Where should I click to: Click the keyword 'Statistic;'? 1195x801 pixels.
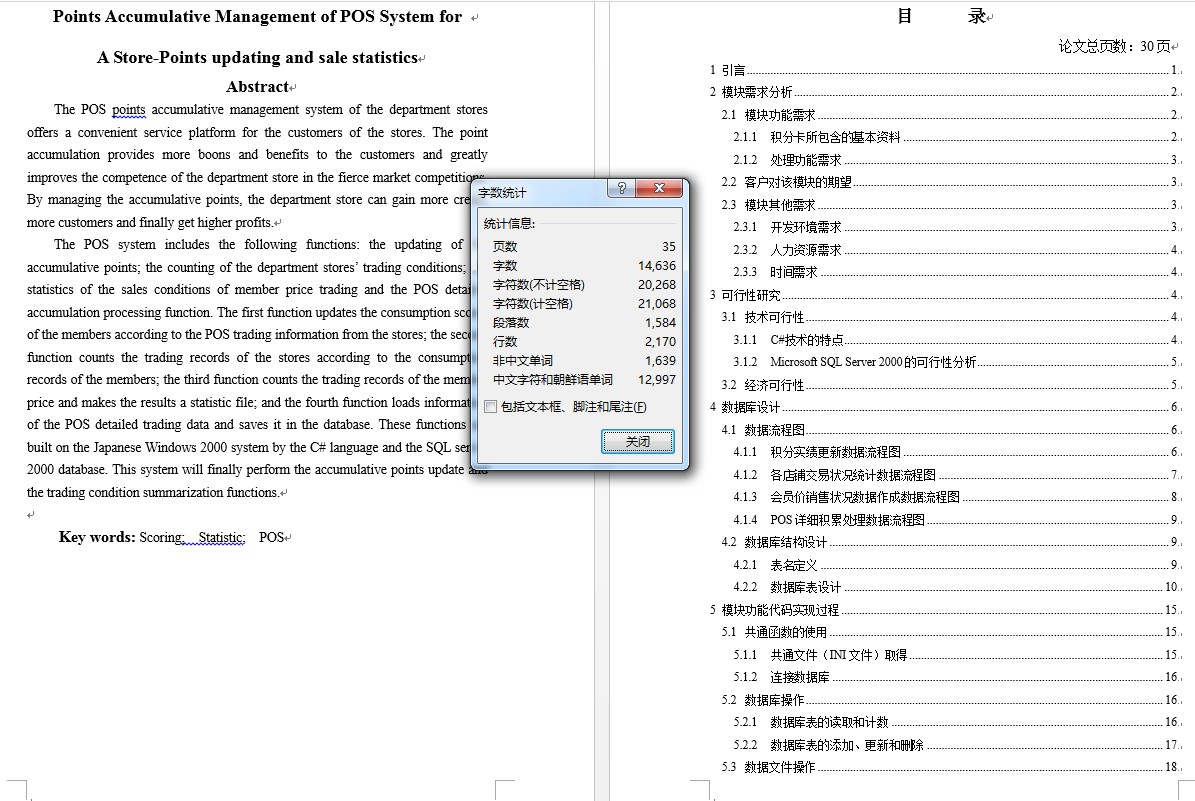[222, 537]
